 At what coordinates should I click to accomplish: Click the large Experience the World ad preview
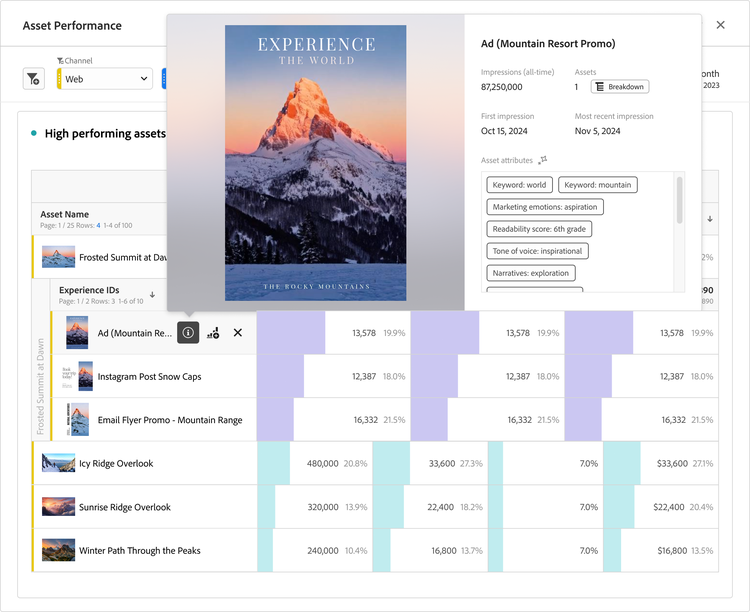(x=316, y=163)
